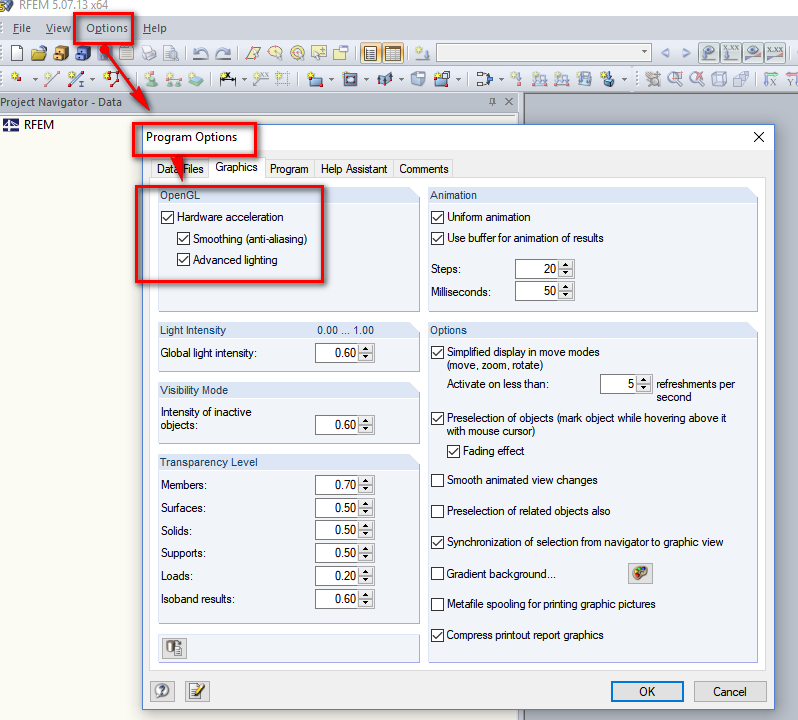Click the New Opening icon
Image resolution: width=798 pixels, height=720 pixels.
click(x=350, y=79)
